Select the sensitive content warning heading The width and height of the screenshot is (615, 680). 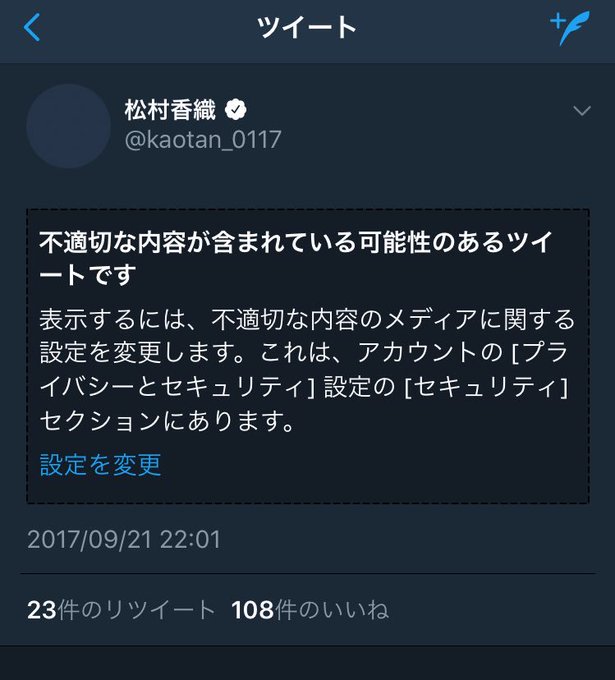tap(296, 258)
